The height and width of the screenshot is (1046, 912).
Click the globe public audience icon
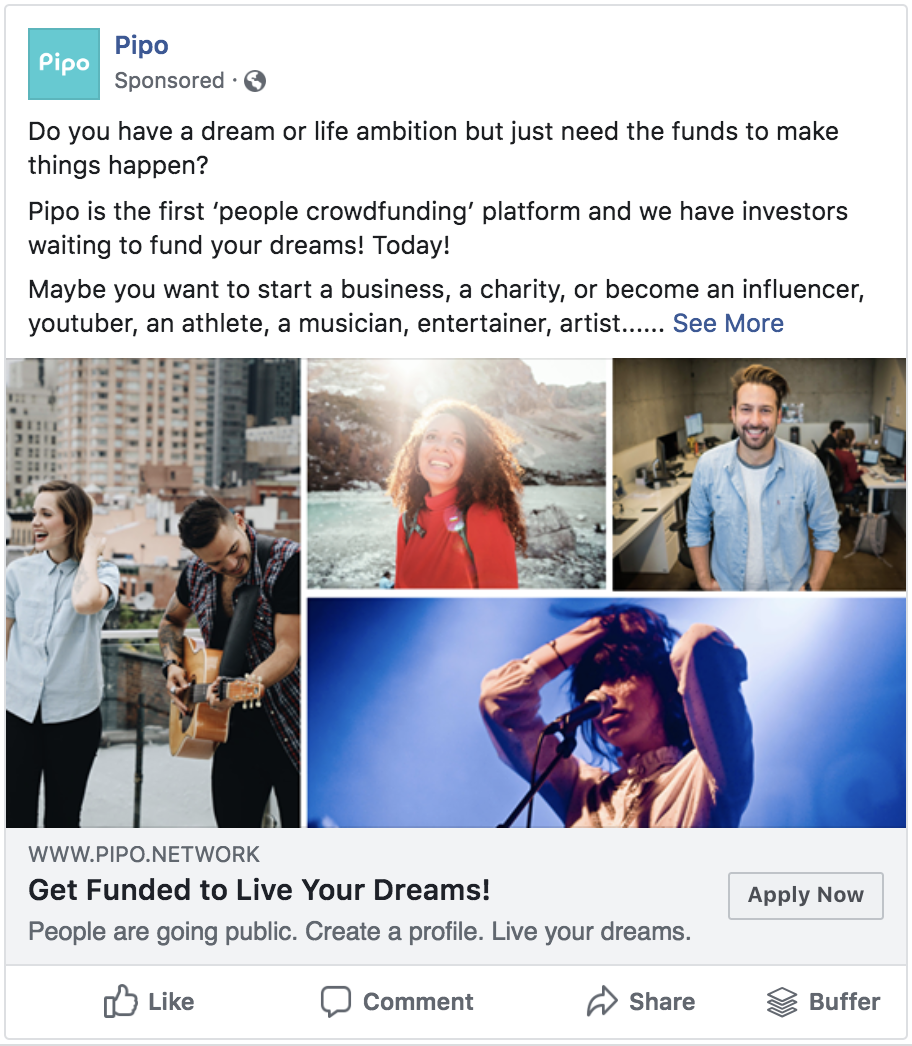255,81
